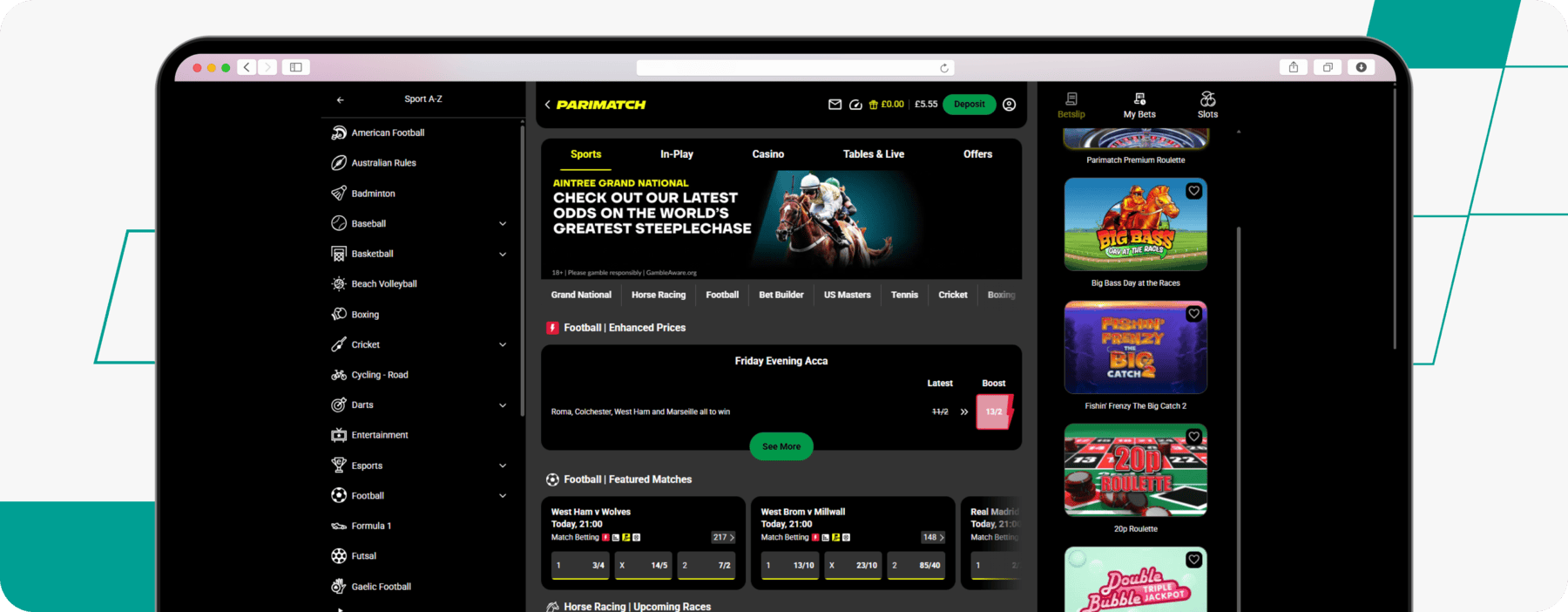This screenshot has height=612, width=1568.
Task: Open the mail envelope icon in the header
Action: tap(835, 105)
